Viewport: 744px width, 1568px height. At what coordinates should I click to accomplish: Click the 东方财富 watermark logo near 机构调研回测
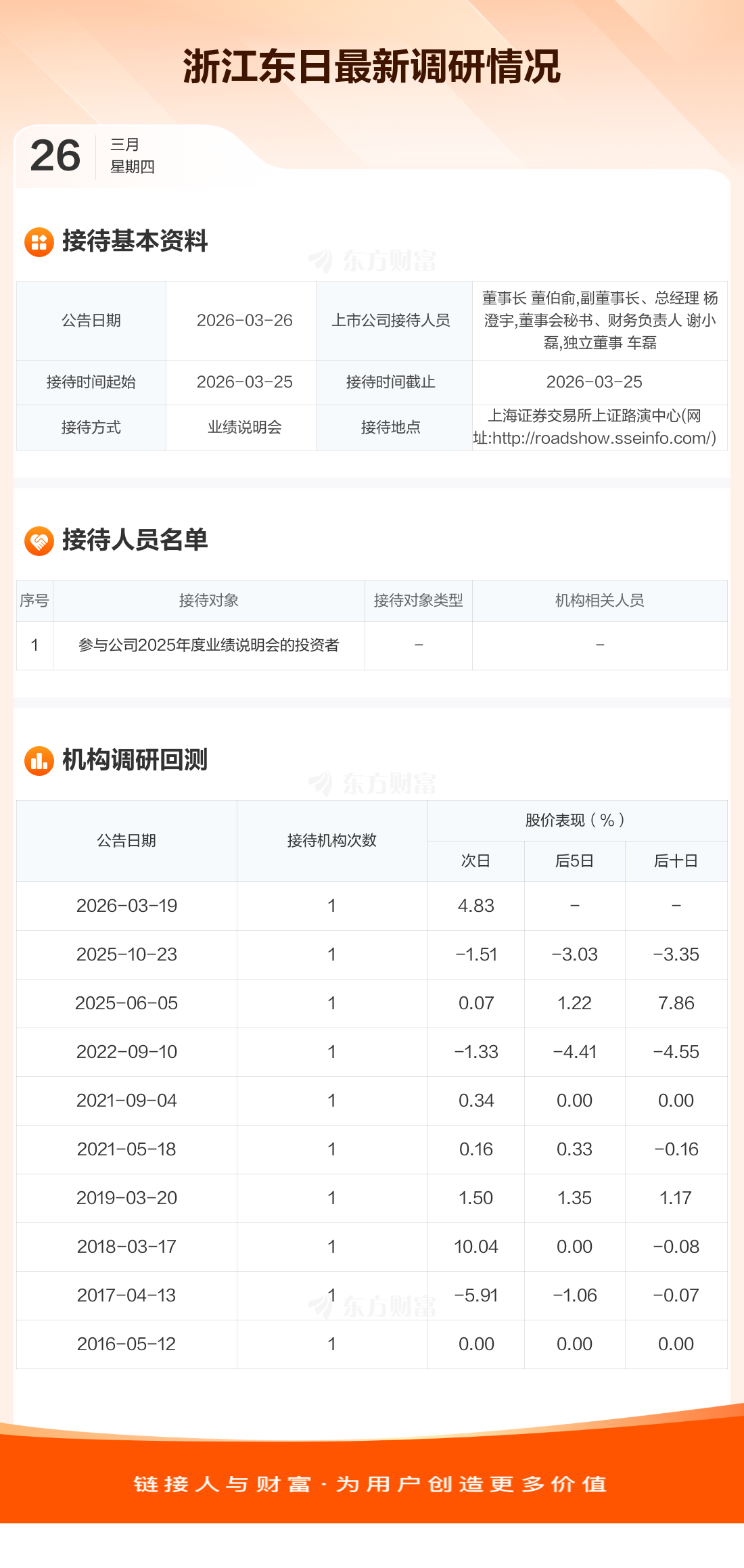(x=372, y=784)
